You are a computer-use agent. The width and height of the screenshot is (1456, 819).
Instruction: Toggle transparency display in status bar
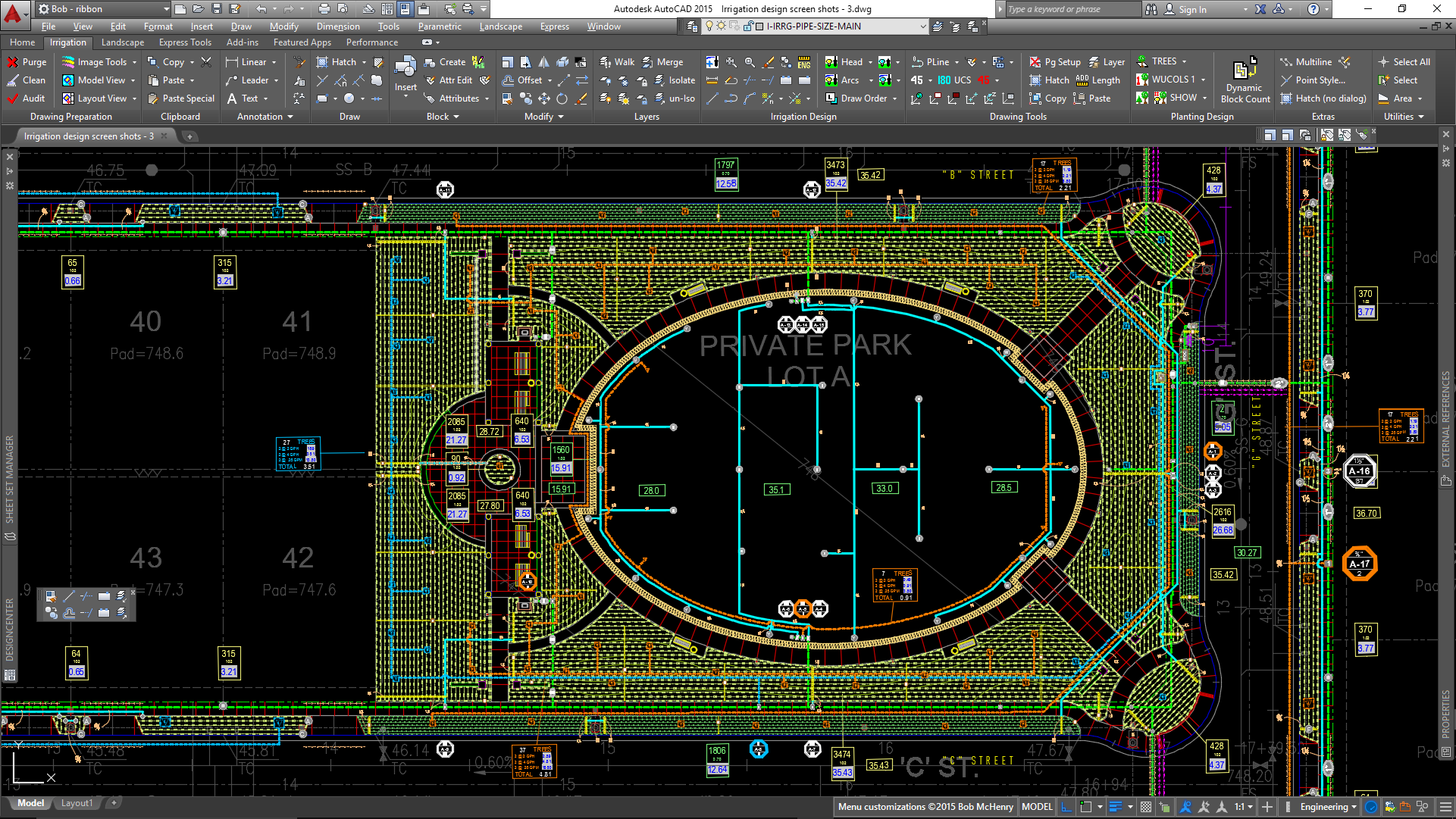pos(1146,807)
